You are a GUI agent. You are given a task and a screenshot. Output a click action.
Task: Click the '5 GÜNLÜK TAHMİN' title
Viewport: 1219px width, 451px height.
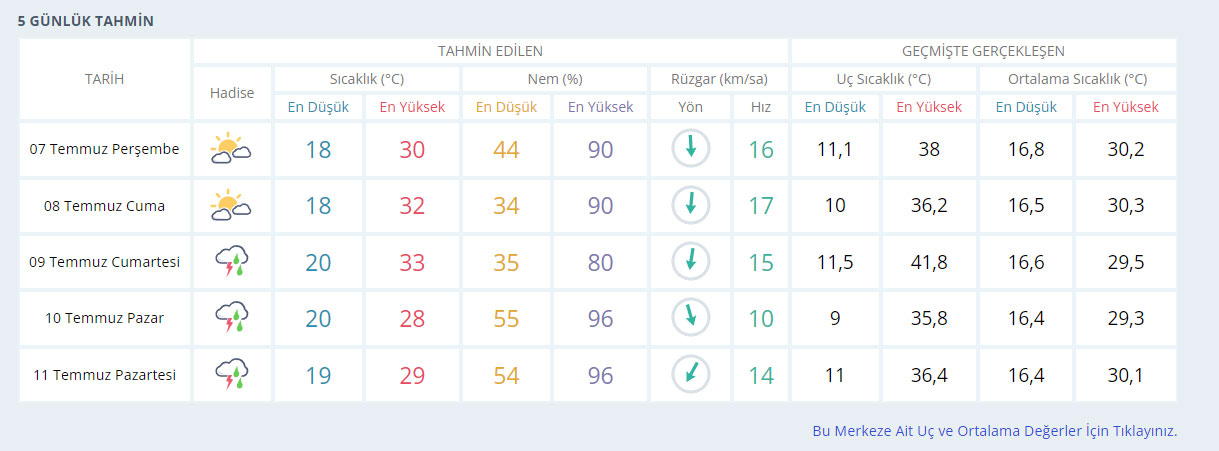[x=86, y=20]
